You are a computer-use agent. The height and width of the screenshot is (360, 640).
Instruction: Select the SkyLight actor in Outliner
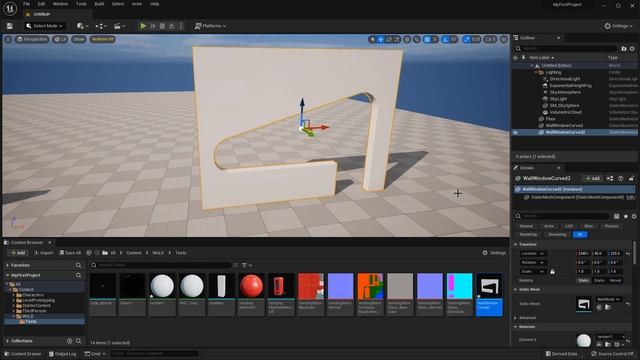[558, 99]
